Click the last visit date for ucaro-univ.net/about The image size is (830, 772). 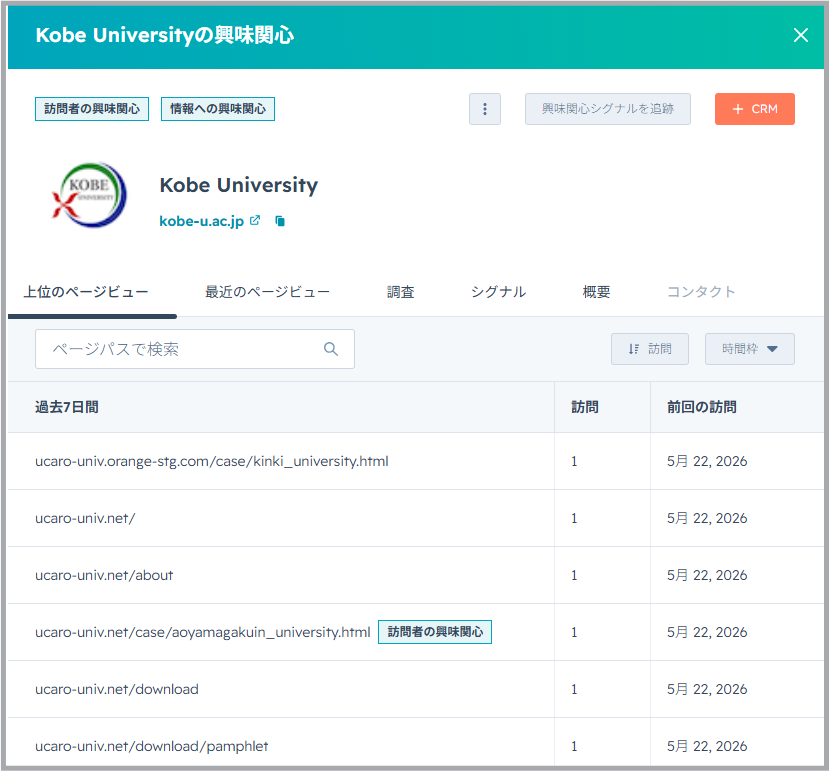pyautogui.click(x=707, y=575)
